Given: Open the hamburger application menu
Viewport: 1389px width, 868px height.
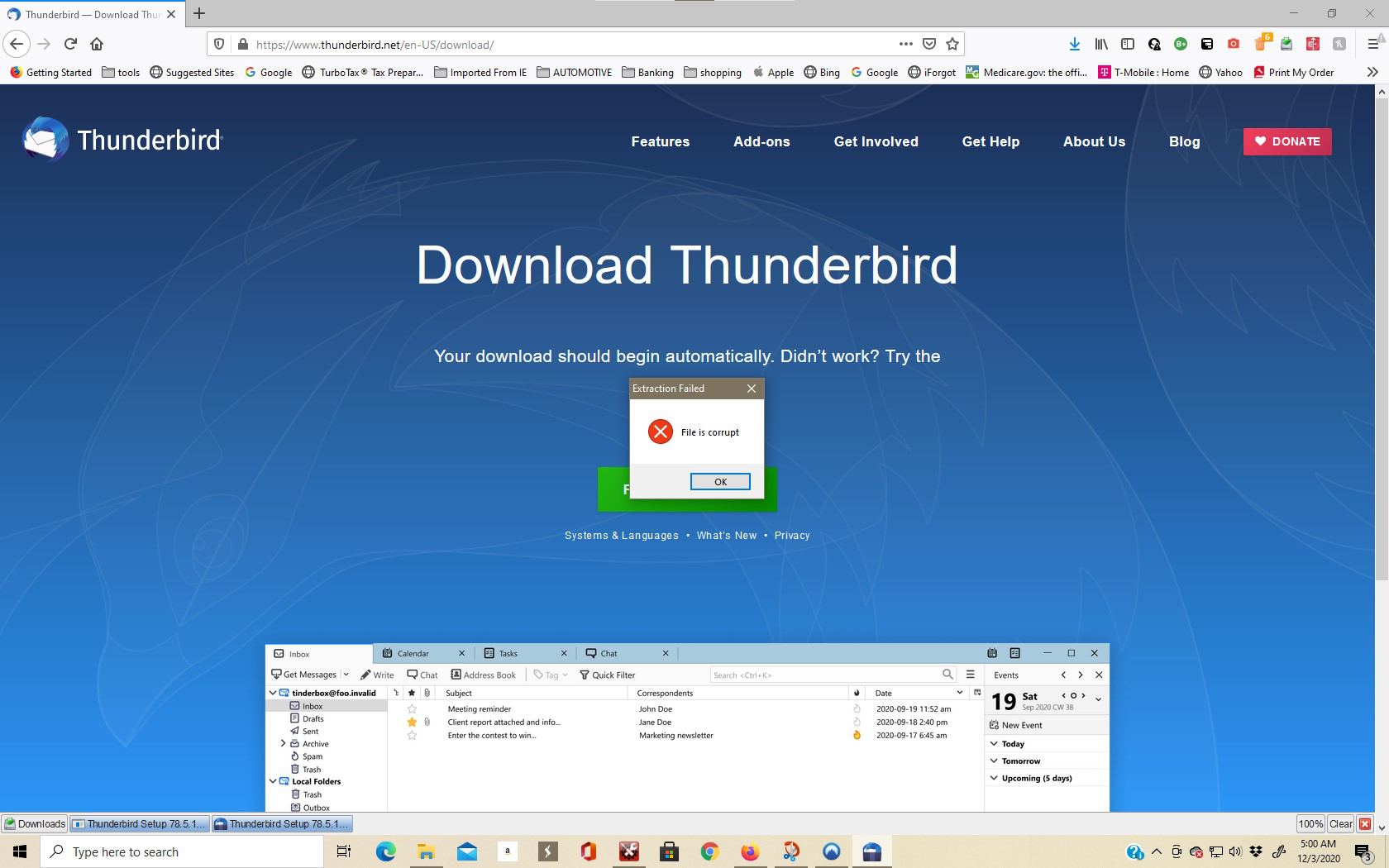Looking at the screenshot, I should 1372,44.
